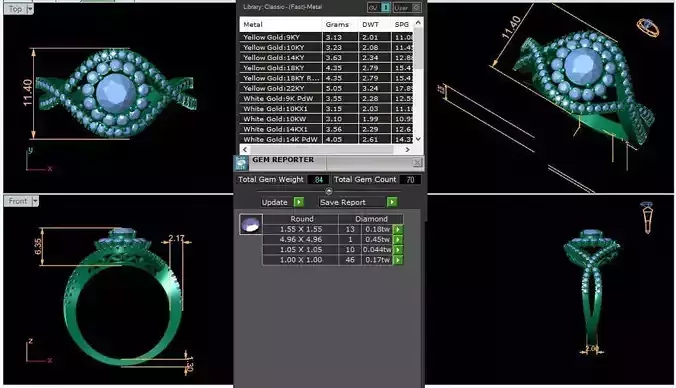Screen dimensions: 676x388
Task: Select the Yellow Gold:9KY row
Action: click(x=326, y=37)
